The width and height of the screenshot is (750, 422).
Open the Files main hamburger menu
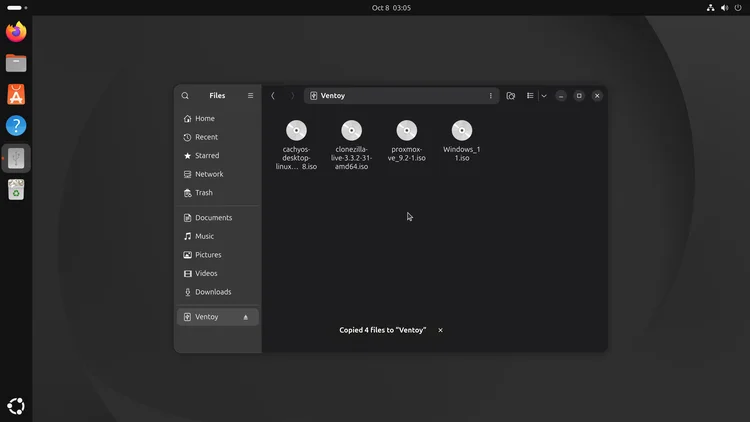coord(250,96)
